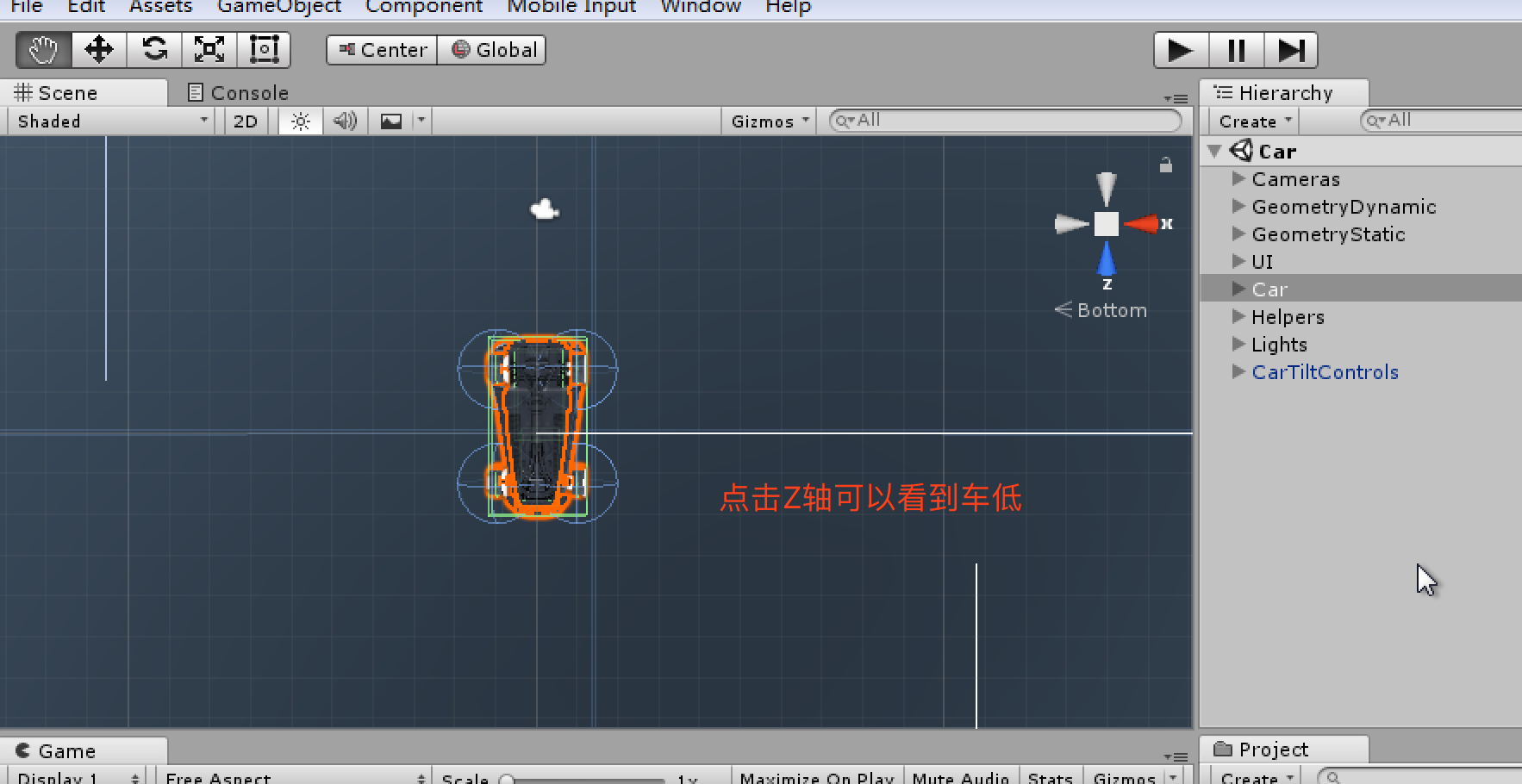Viewport: 1522px width, 784px height.
Task: Toggle scene audio
Action: [x=345, y=121]
